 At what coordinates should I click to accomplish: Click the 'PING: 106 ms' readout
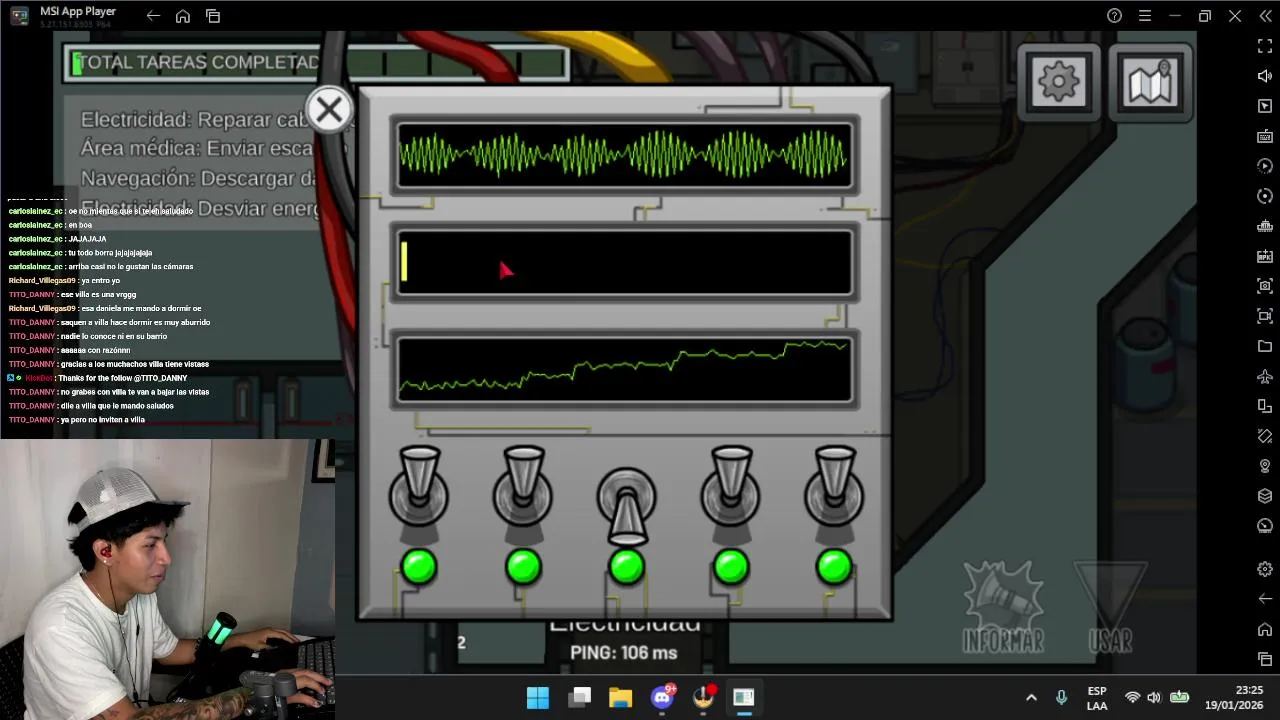point(624,653)
